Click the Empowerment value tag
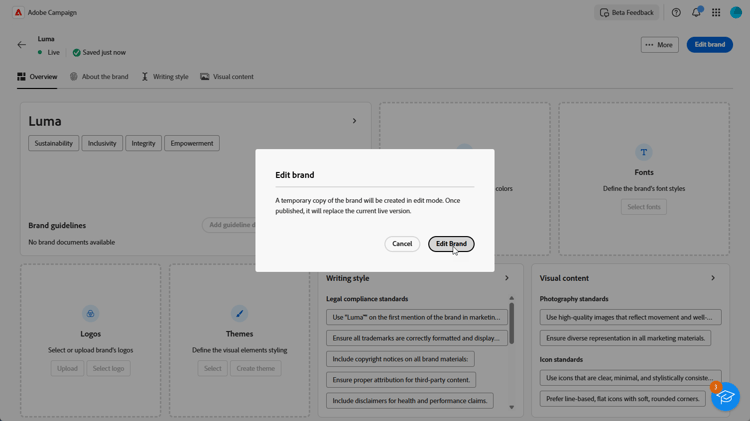 [x=192, y=143]
